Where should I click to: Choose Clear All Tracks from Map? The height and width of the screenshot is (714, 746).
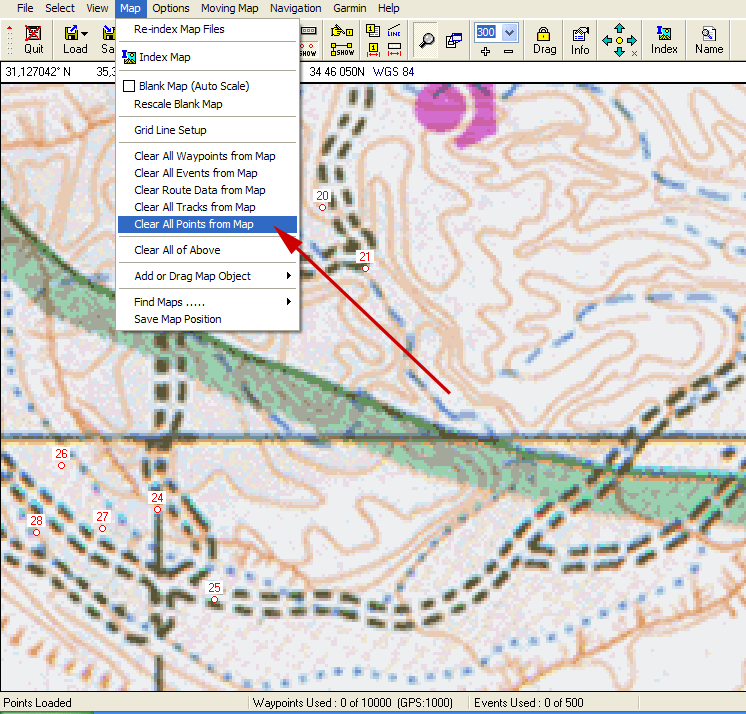pyautogui.click(x=207, y=207)
